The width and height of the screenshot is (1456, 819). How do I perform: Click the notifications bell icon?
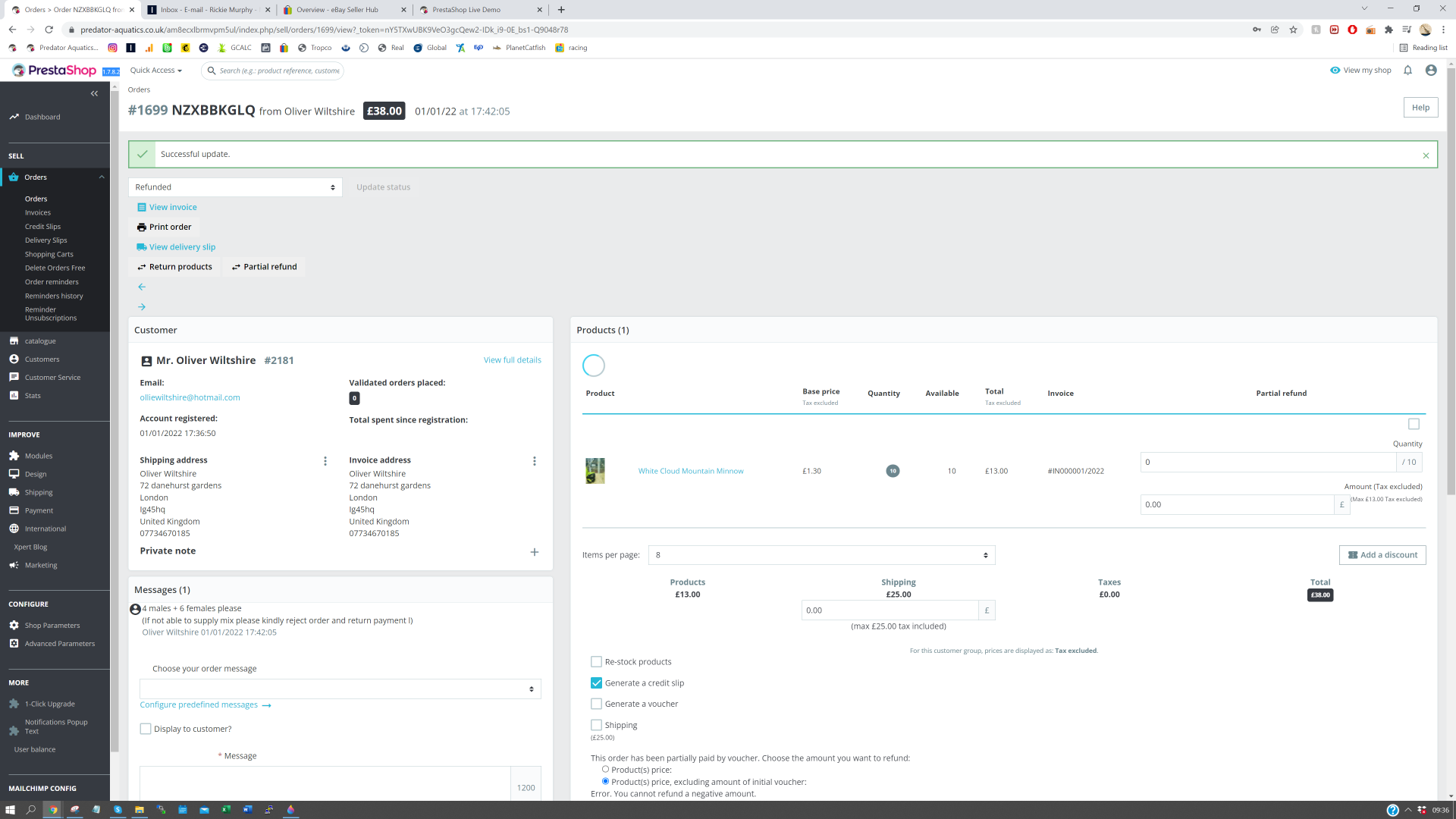click(x=1407, y=71)
